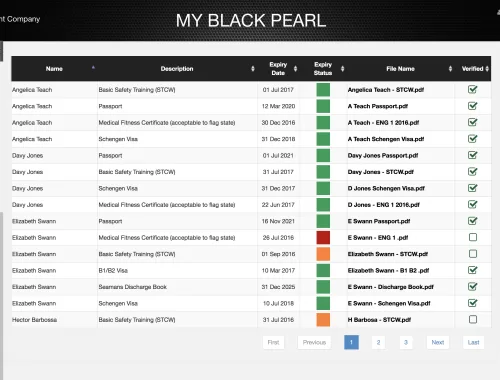Check Verified for Elizabeth Swann - STCW.pdf

[x=473, y=254]
